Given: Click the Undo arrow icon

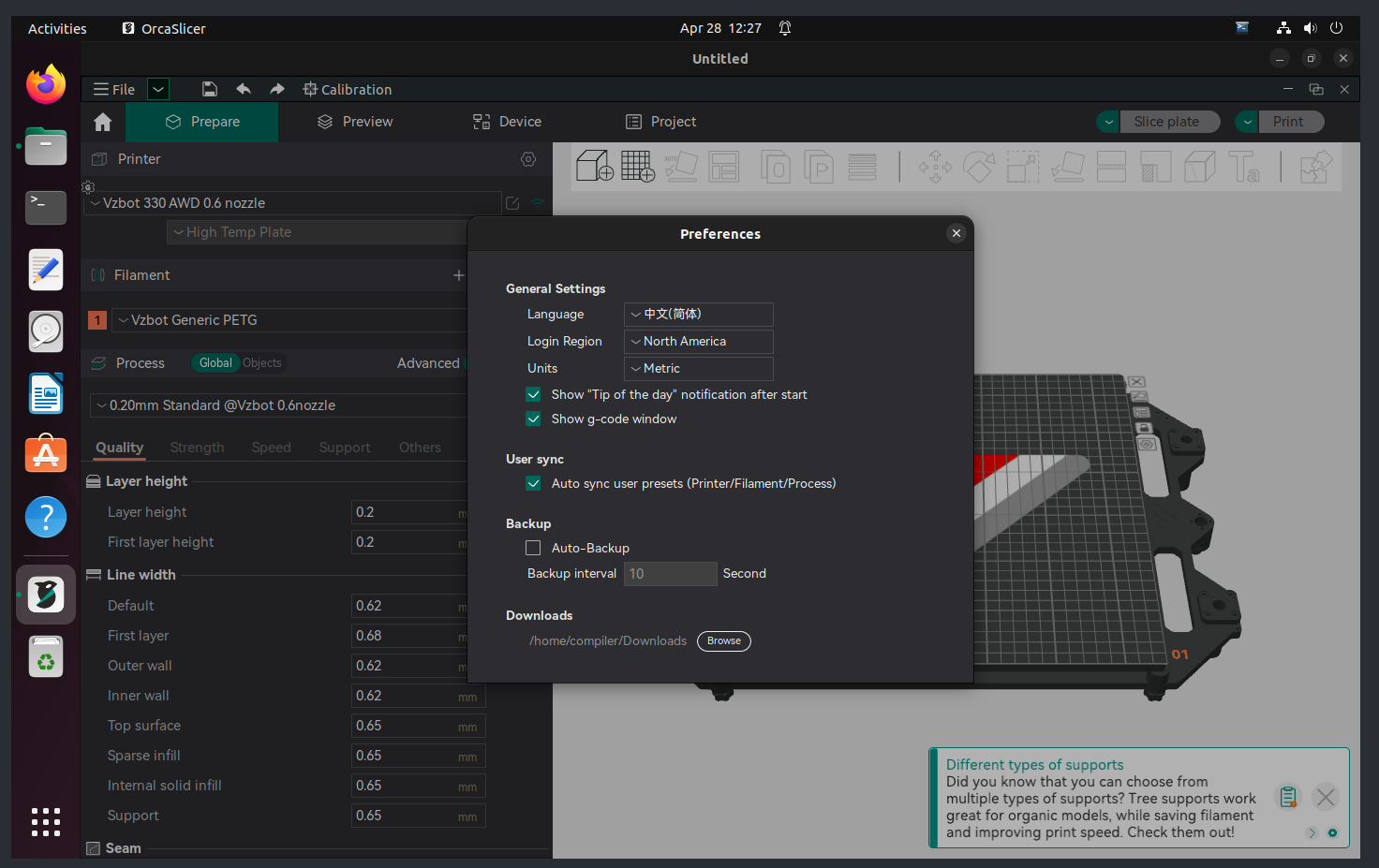Looking at the screenshot, I should click(244, 89).
